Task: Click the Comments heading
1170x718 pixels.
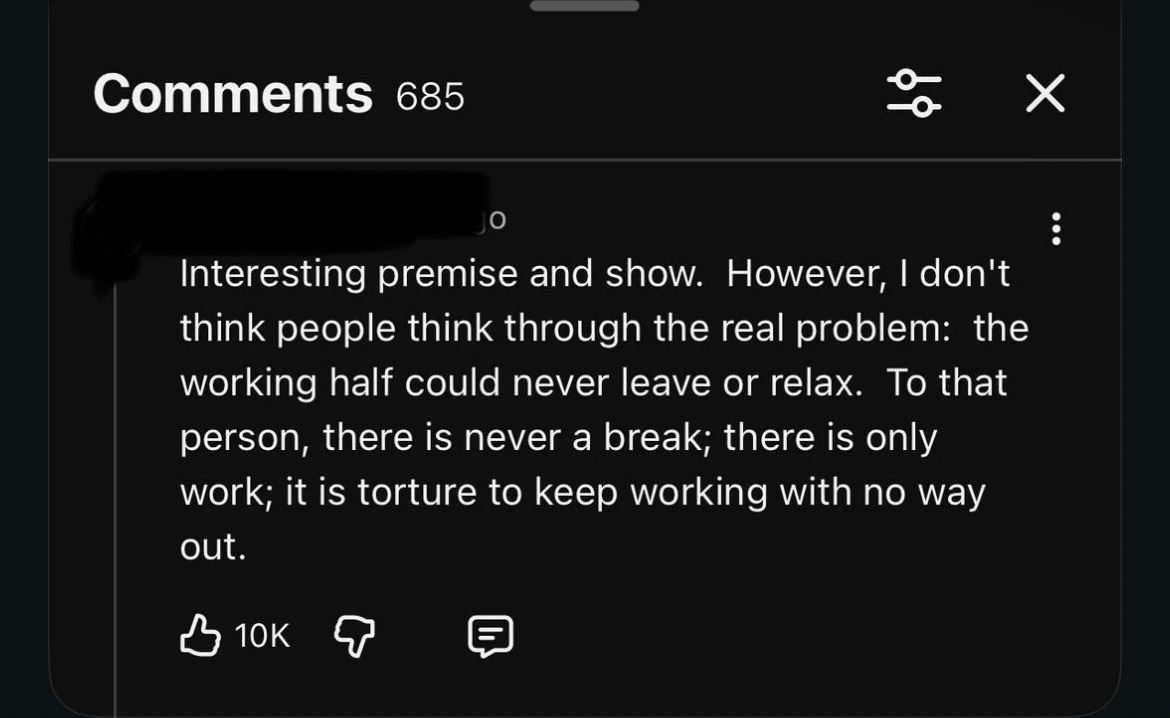Action: click(233, 94)
